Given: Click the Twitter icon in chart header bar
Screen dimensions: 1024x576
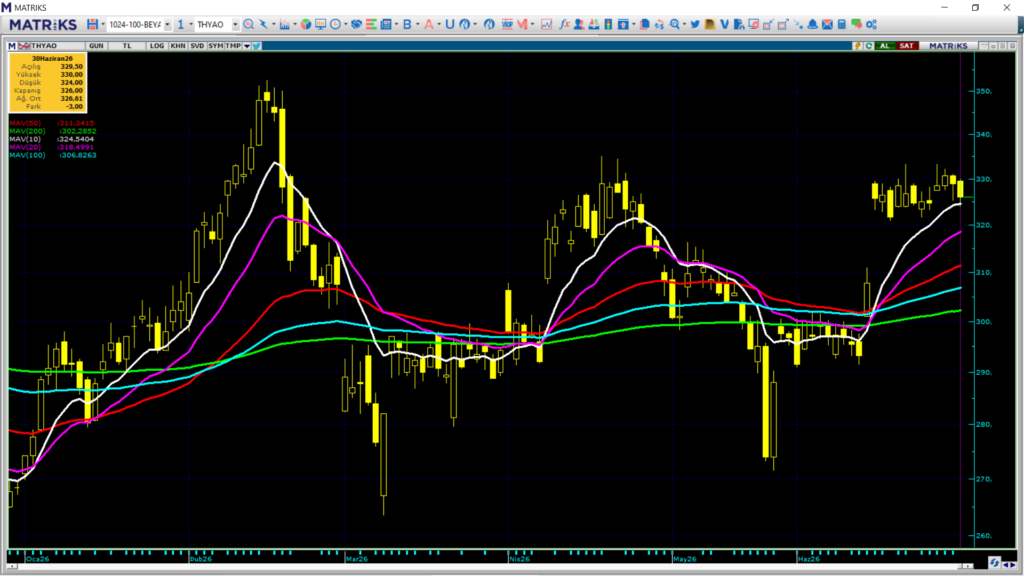Looking at the screenshot, I should 257,46.
